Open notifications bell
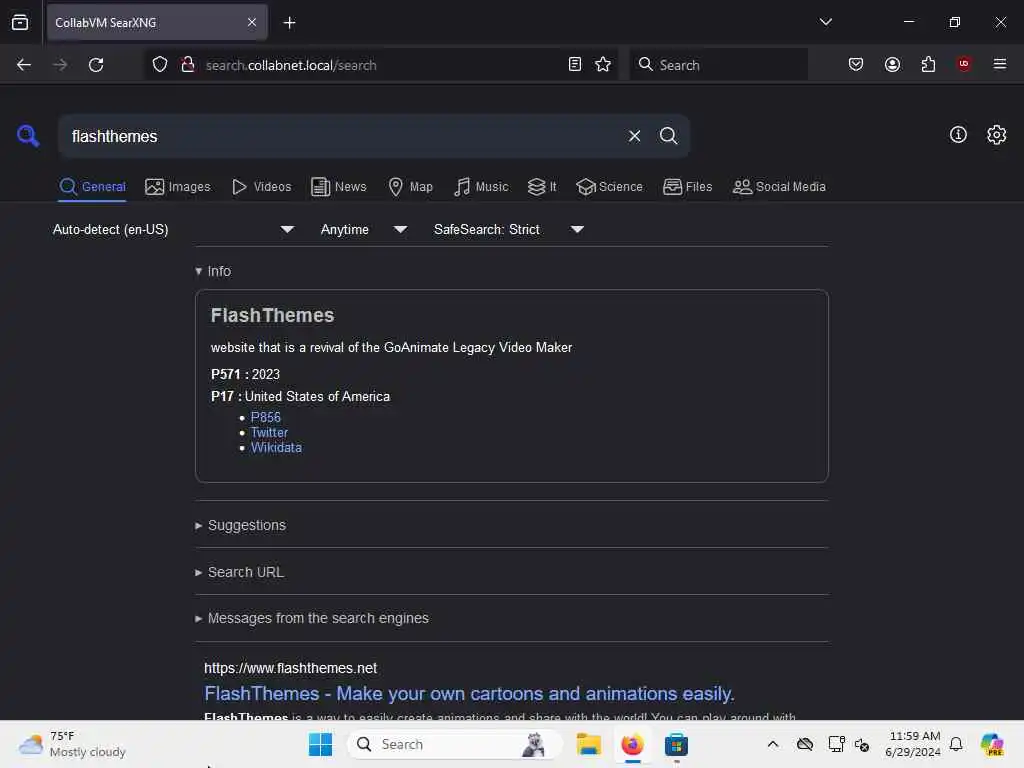Screen dimensions: 1024x768 (956, 744)
